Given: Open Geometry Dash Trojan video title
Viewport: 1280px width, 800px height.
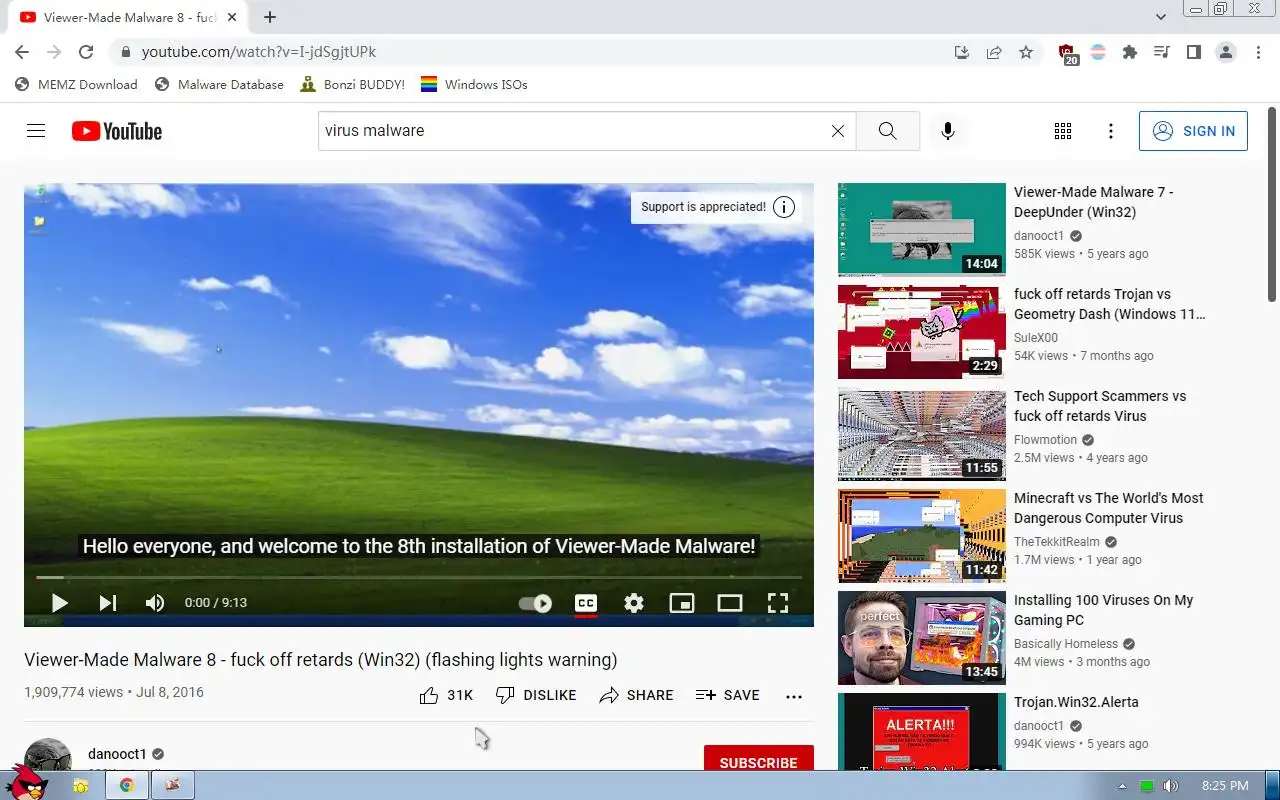Looking at the screenshot, I should pyautogui.click(x=1109, y=304).
